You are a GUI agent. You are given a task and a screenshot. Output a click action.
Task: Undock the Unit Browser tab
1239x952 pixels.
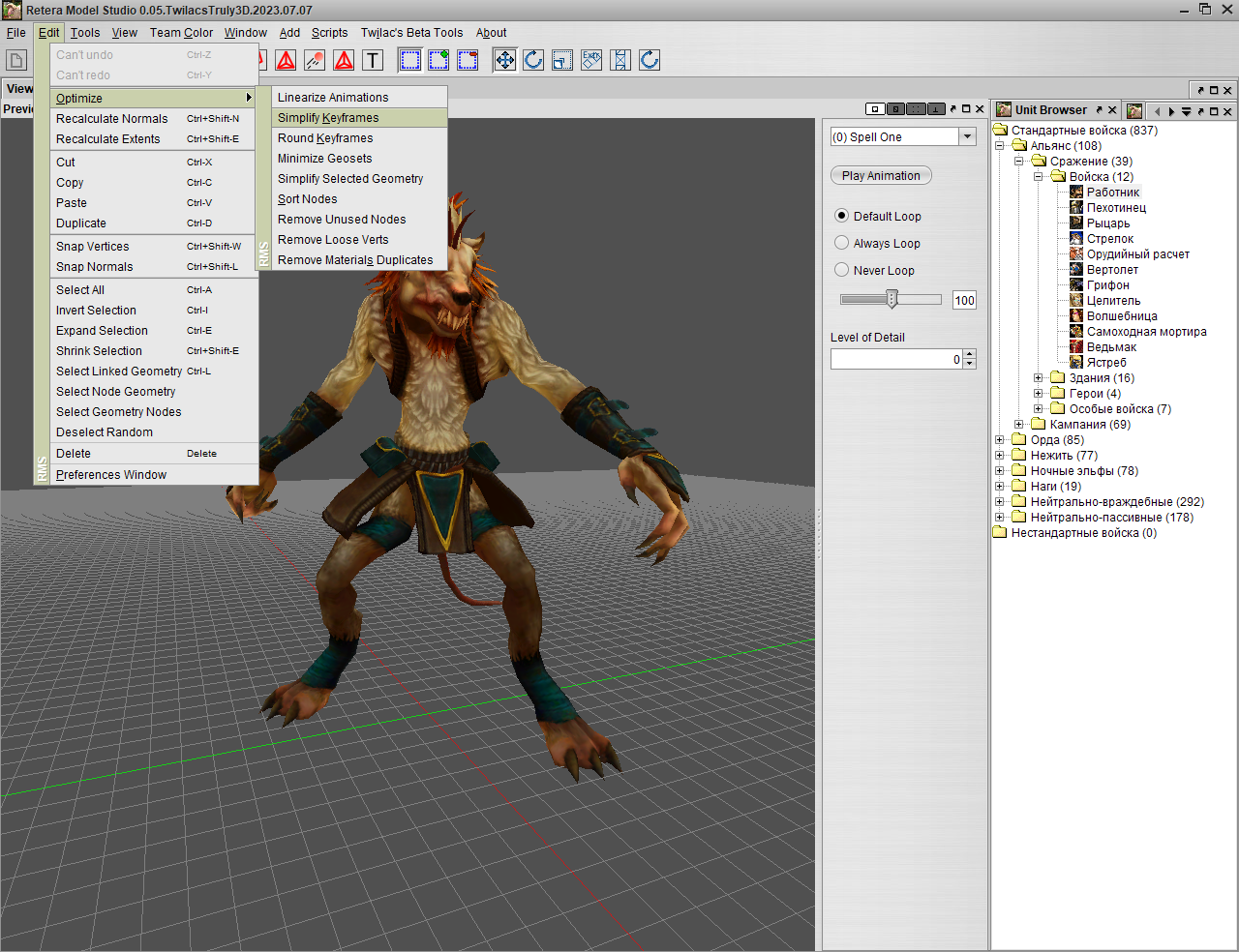[x=1099, y=109]
